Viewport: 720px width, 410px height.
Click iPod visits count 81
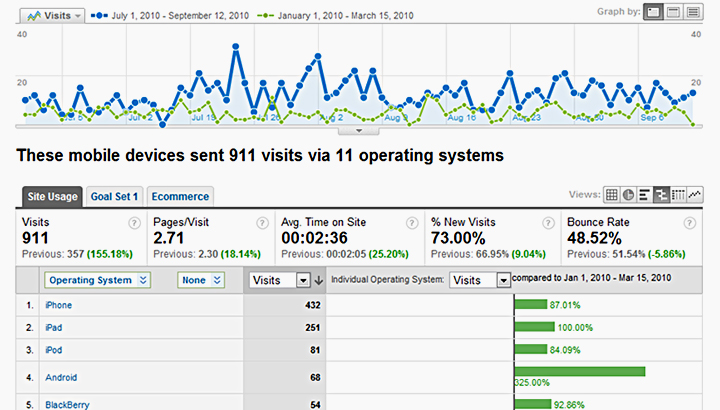[315, 350]
